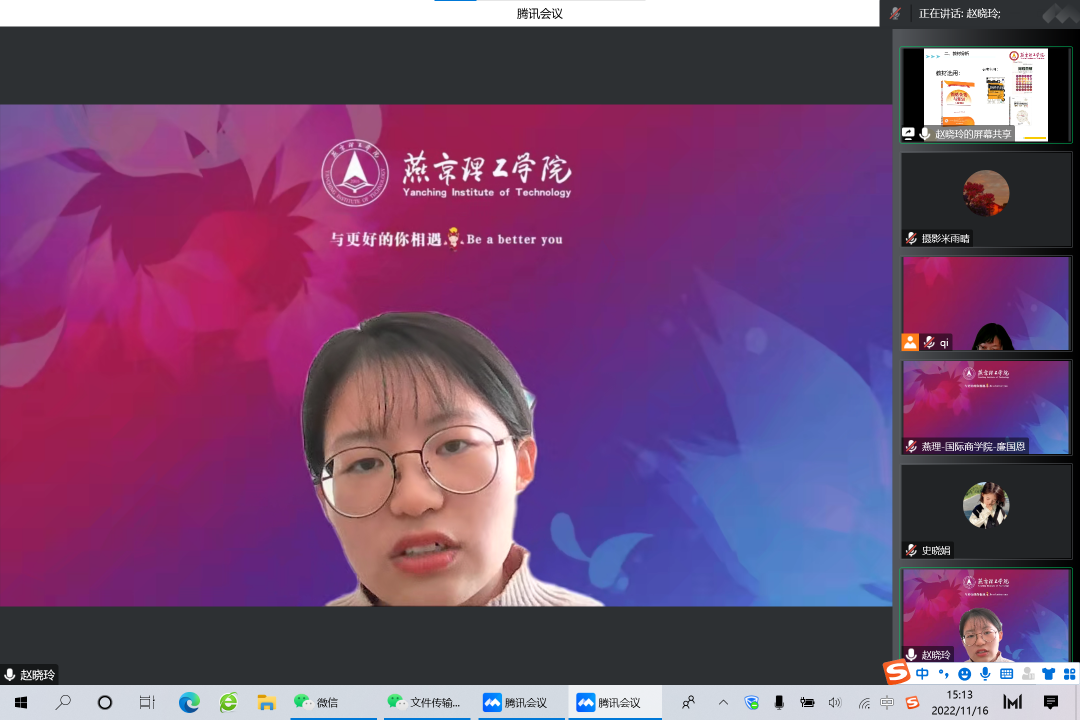This screenshot has width=1080, height=720.
Task: Open Sogou emoji panel
Action: (x=964, y=674)
